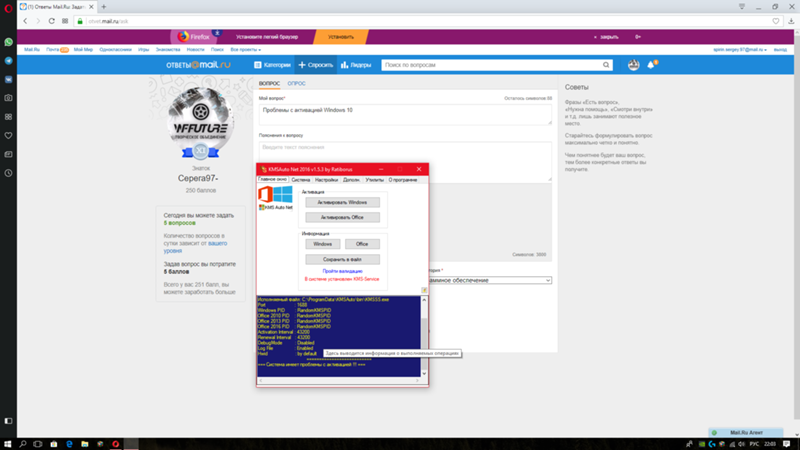800x450 pixels.
Task: Click the question details text area
Action: [405, 161]
